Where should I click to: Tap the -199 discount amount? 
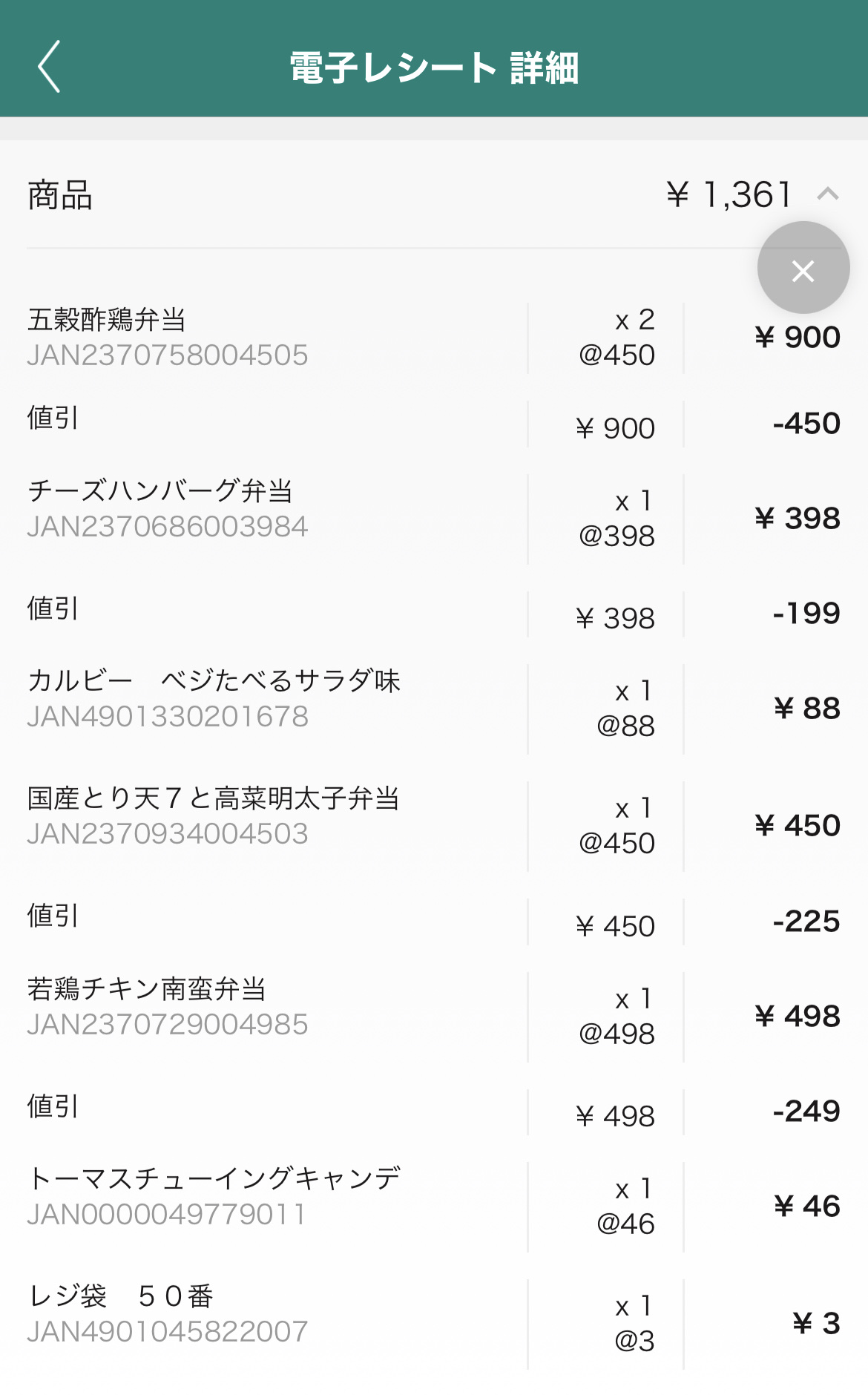point(806,614)
